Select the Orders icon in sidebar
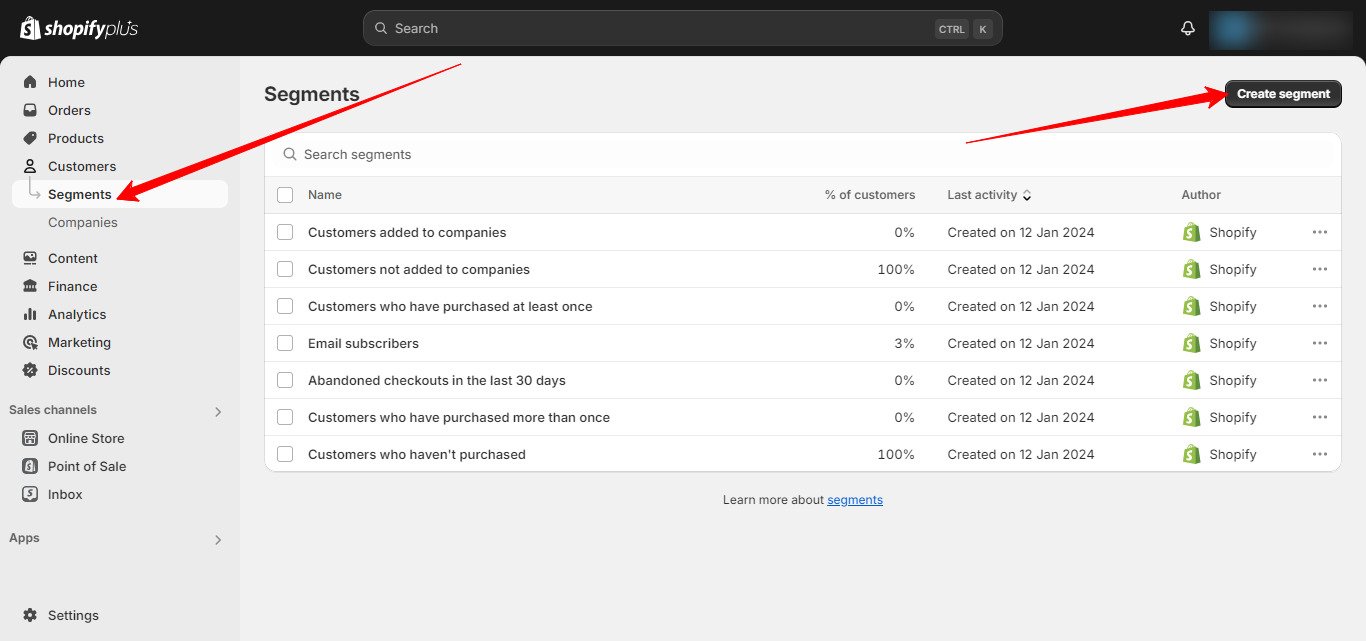The image size is (1366, 641). [31, 110]
